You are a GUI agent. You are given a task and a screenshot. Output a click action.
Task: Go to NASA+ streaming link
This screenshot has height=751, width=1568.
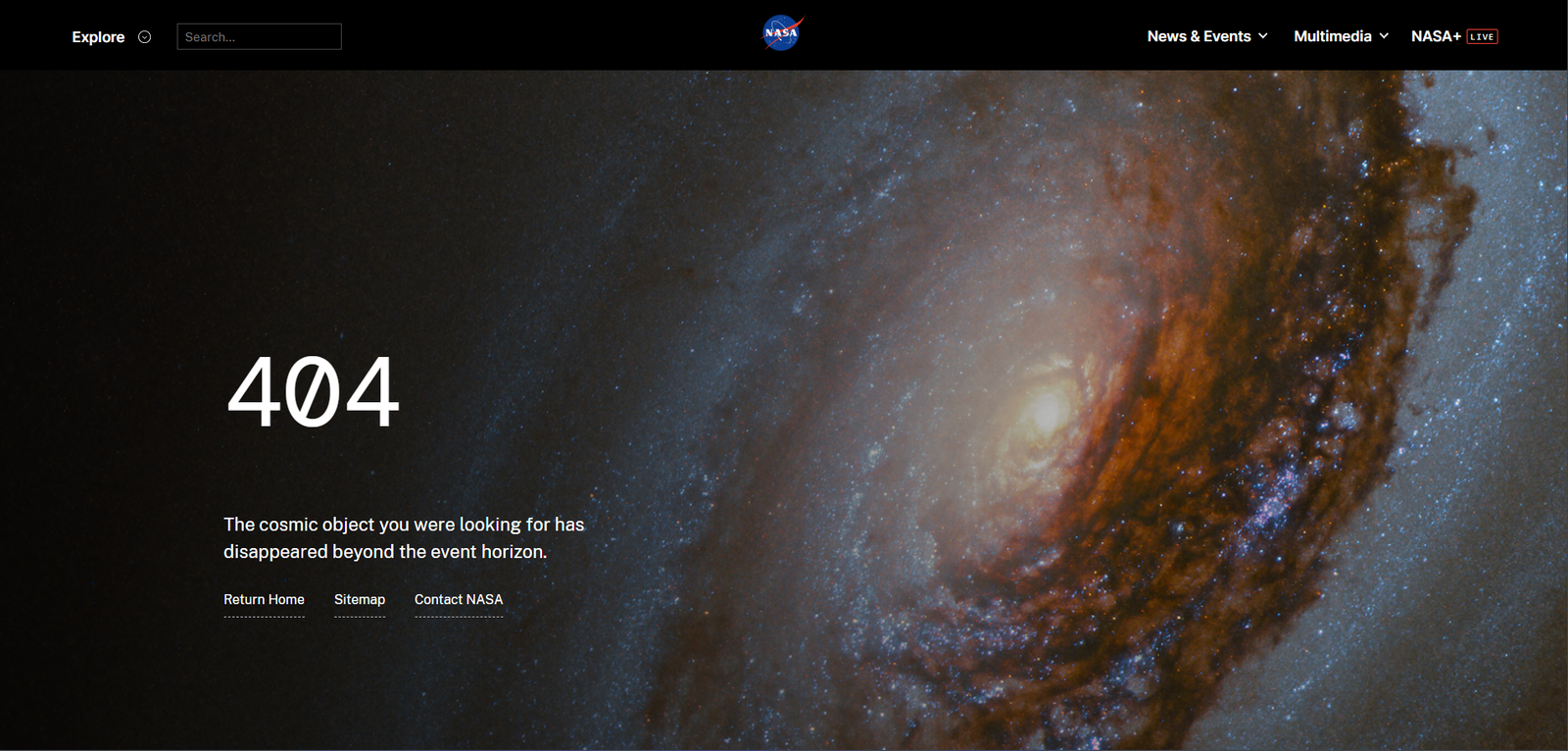point(1435,36)
